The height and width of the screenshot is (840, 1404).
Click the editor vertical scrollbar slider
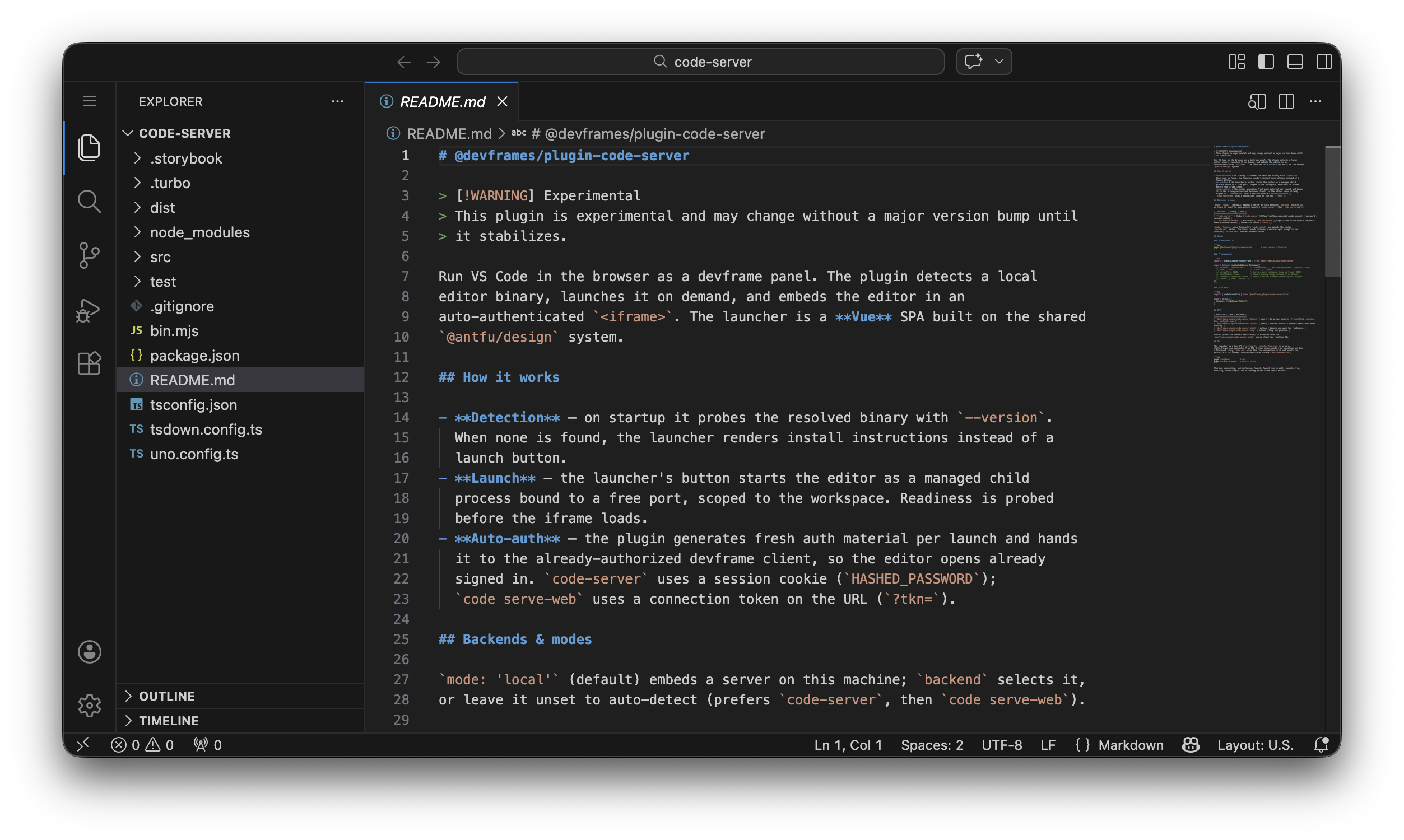[1332, 211]
